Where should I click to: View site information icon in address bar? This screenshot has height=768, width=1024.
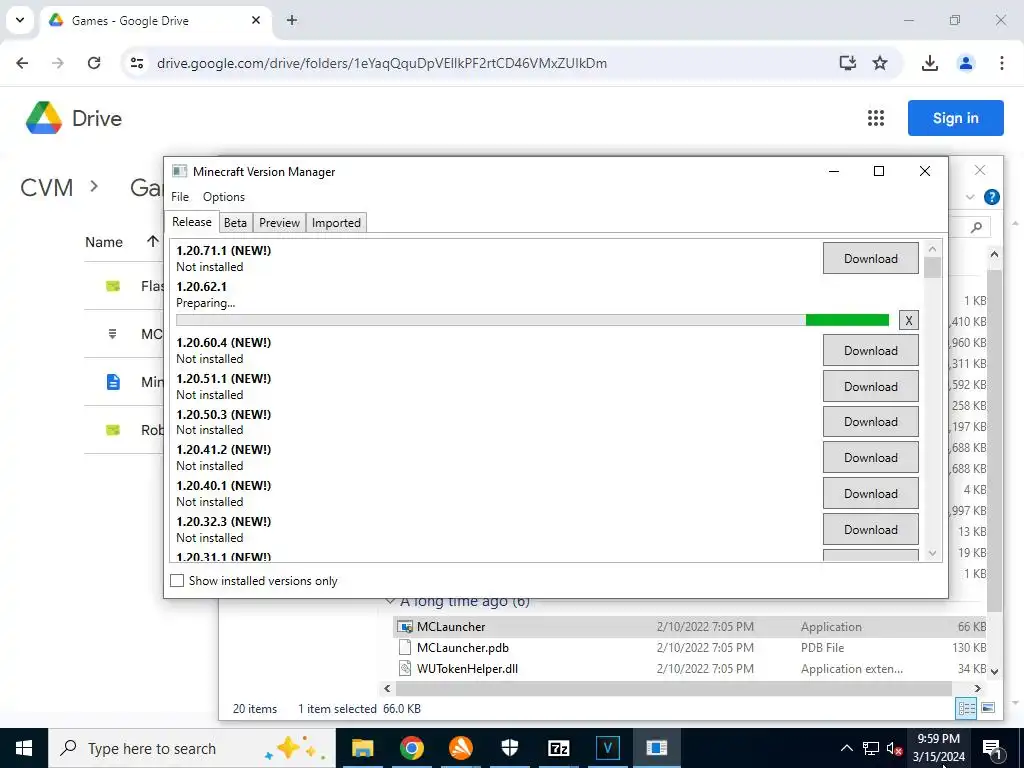click(x=137, y=63)
